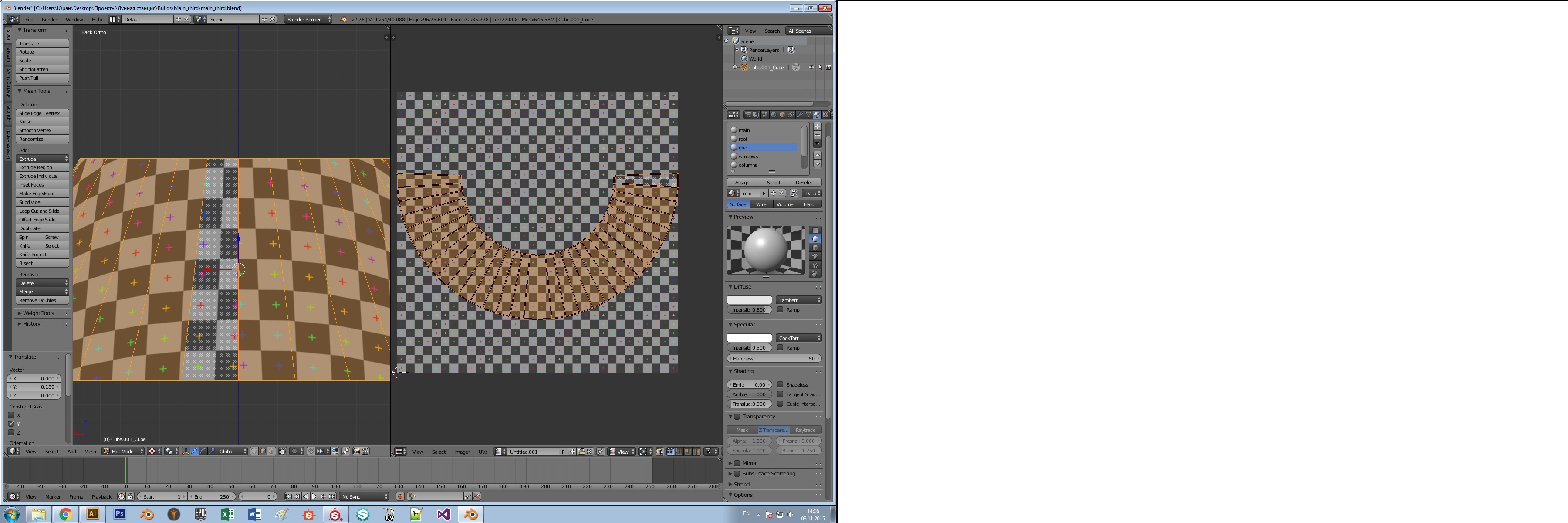Viewport: 1568px width, 523px height.
Task: Open the Modifiers wrench panel
Action: 800,115
